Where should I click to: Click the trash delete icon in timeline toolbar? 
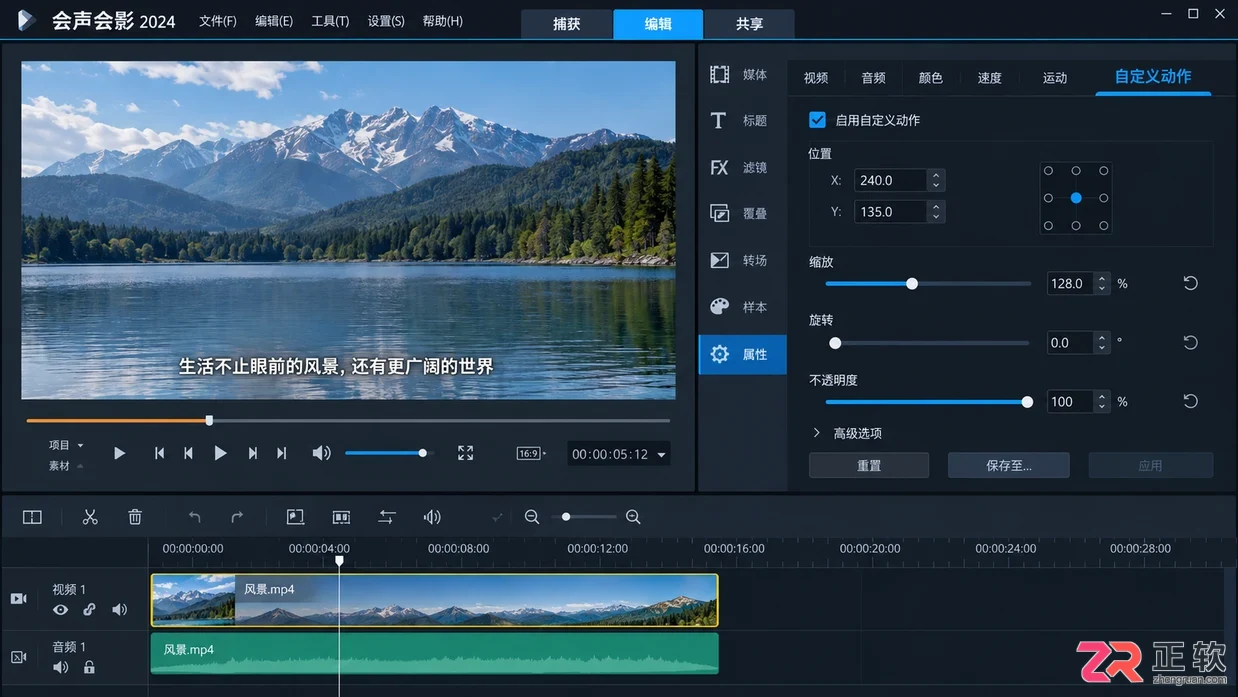tap(135, 517)
